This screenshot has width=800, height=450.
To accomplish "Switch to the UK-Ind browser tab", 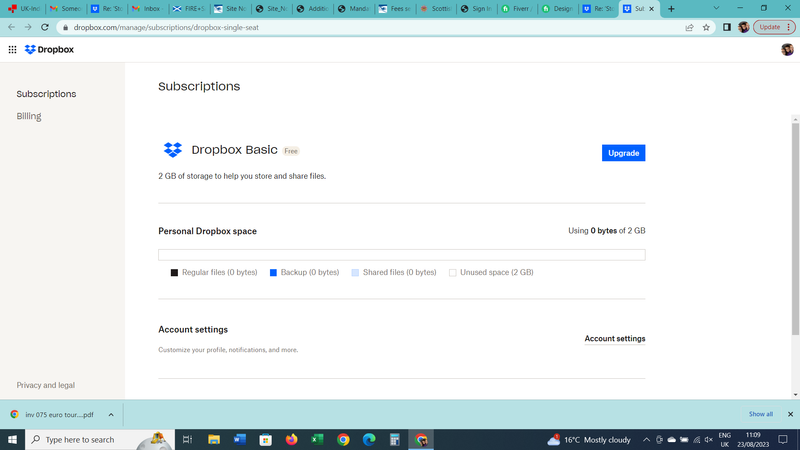I will coord(25,9).
